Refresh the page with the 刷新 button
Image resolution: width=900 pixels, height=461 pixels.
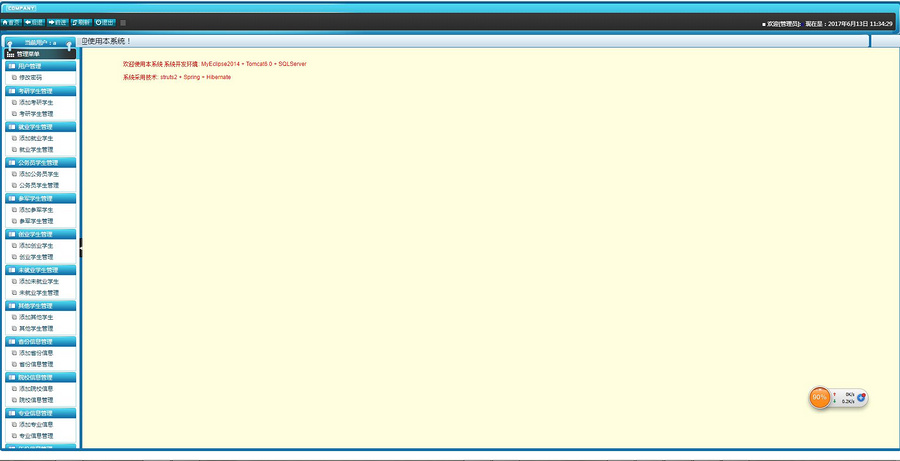pyautogui.click(x=81, y=22)
